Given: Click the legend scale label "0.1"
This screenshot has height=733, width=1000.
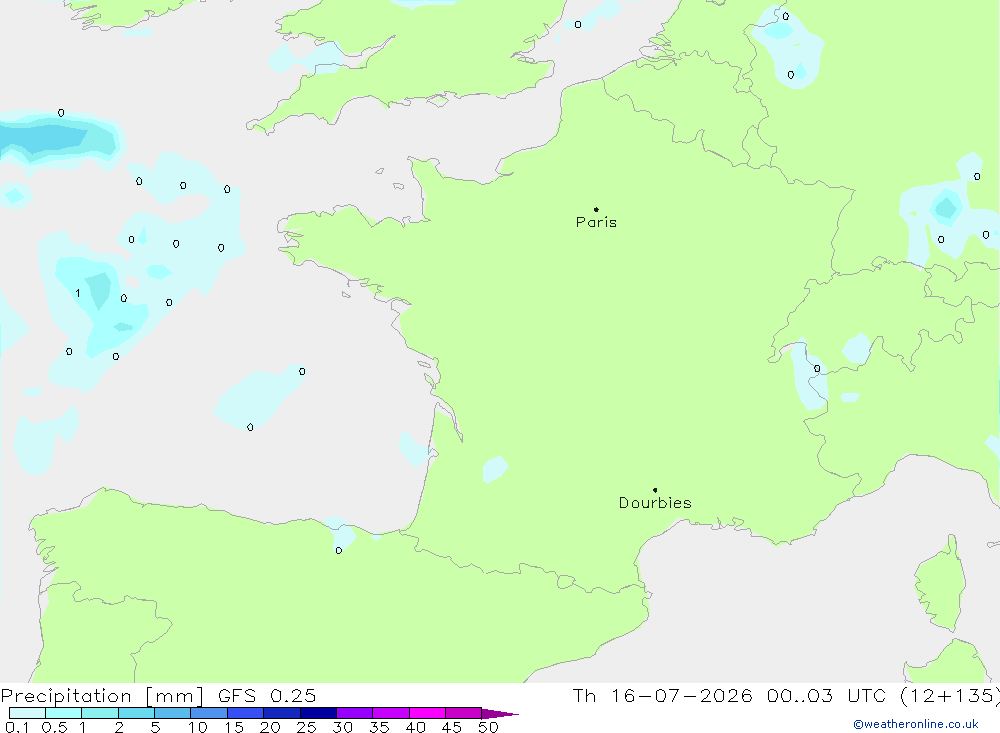Looking at the screenshot, I should 17,727.
